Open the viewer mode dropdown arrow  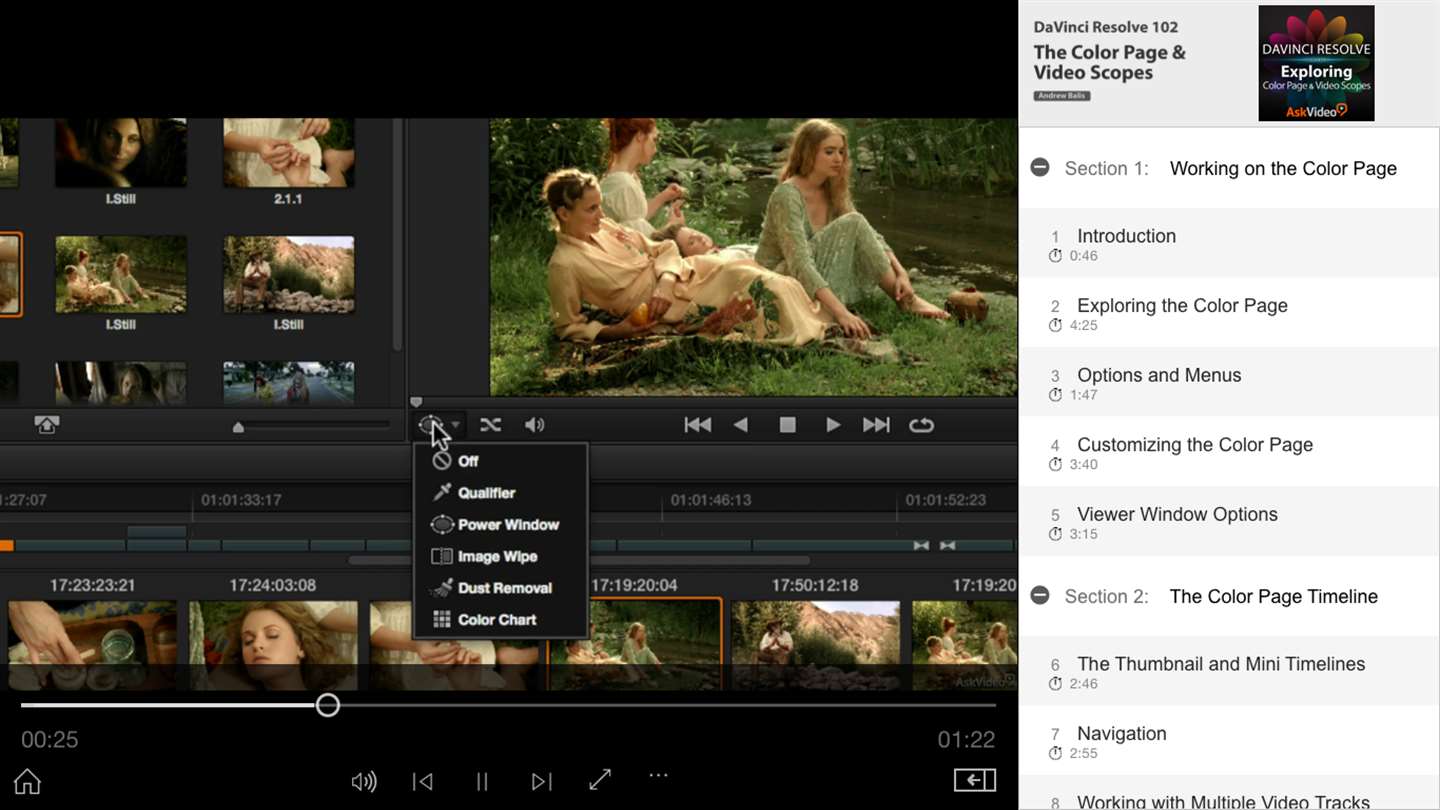[456, 425]
